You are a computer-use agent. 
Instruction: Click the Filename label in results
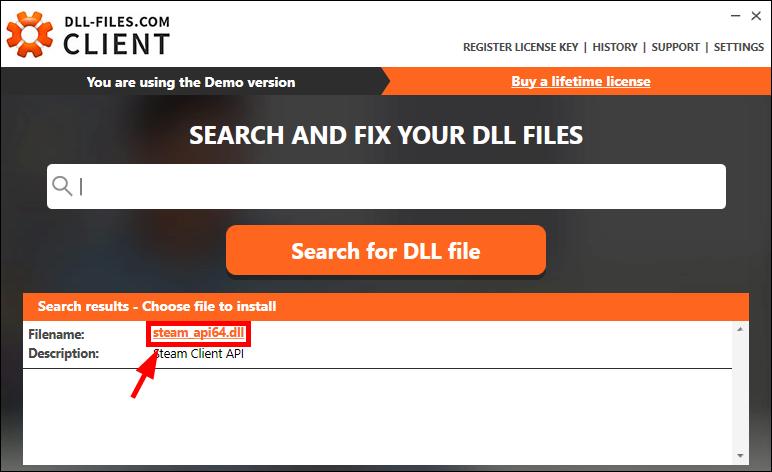pyautogui.click(x=56, y=335)
